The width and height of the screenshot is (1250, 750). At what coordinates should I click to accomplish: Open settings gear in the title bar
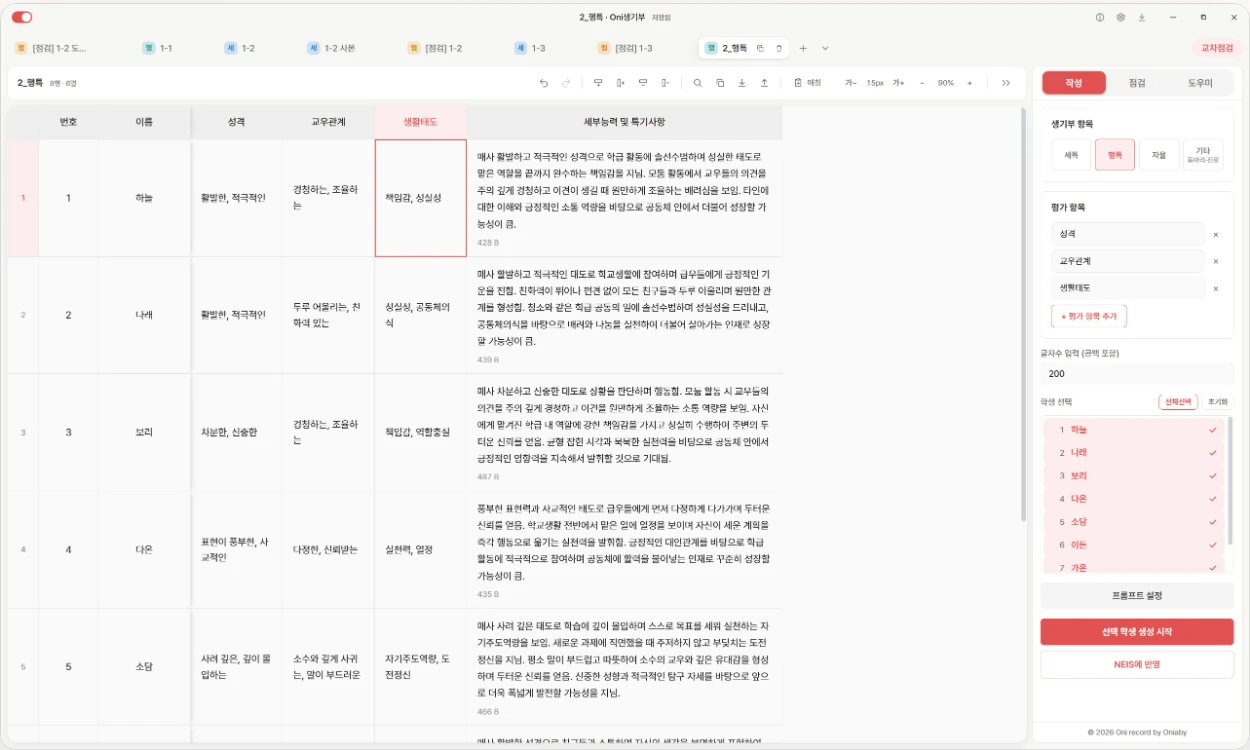pos(1121,17)
